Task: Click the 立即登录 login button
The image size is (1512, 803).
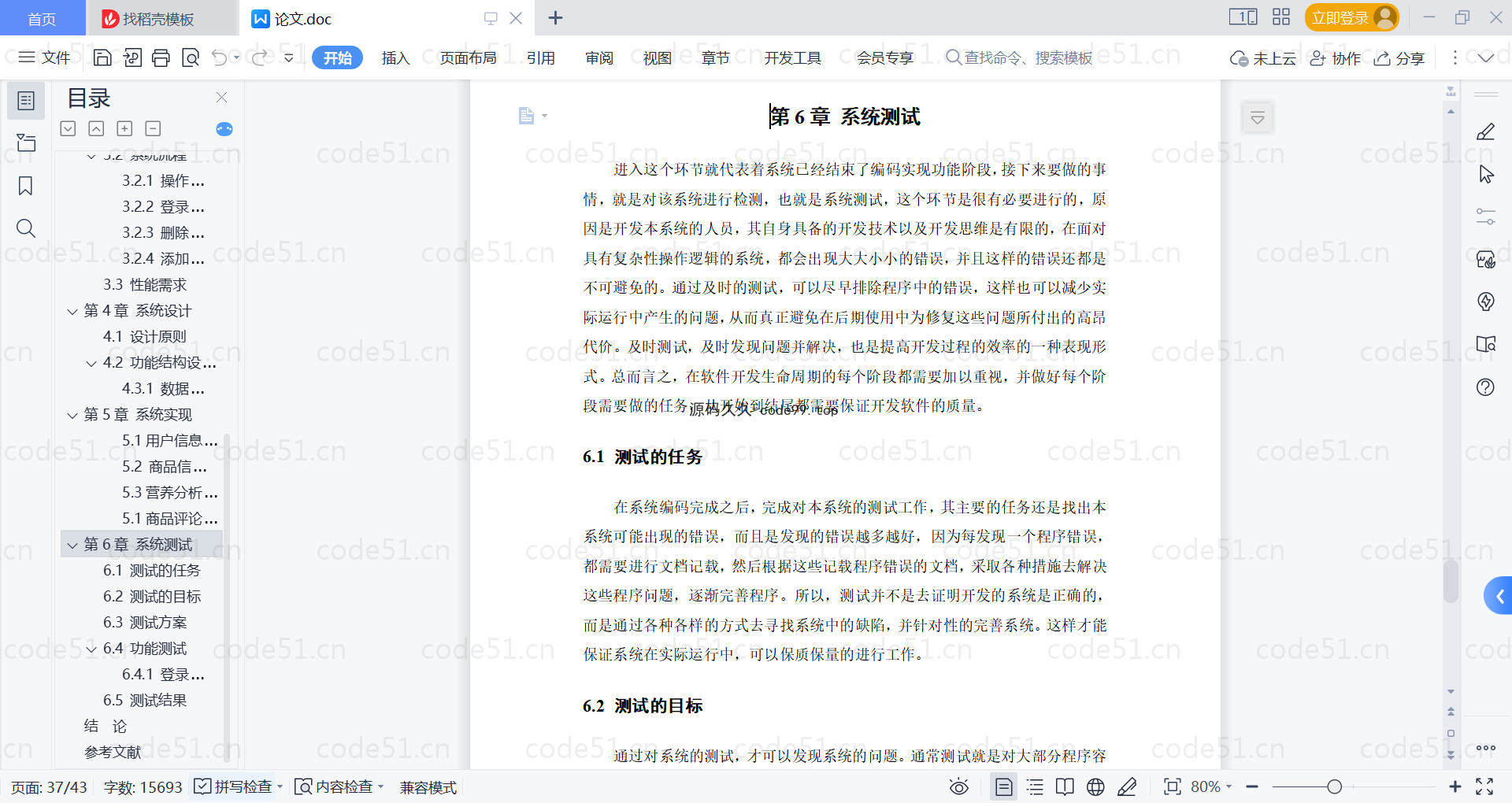Action: click(1351, 17)
